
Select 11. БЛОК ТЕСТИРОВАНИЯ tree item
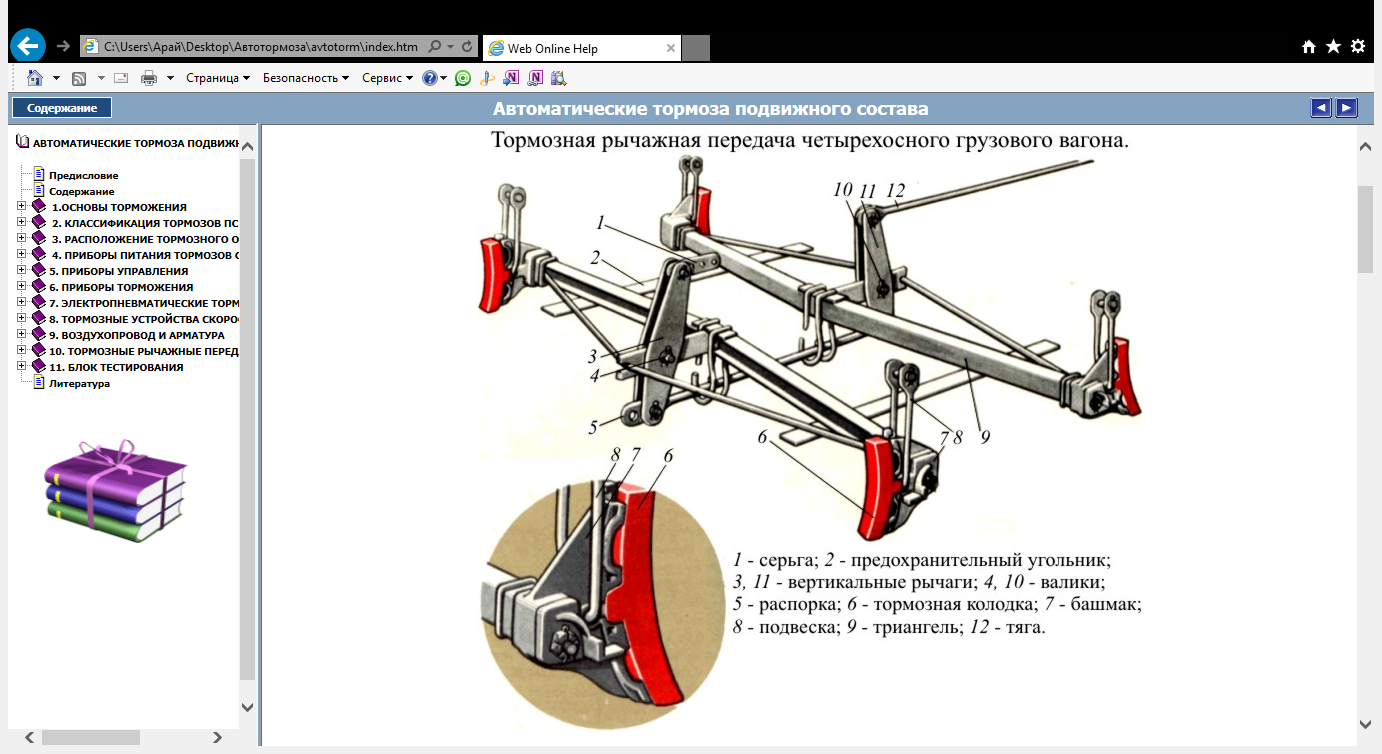pos(116,367)
